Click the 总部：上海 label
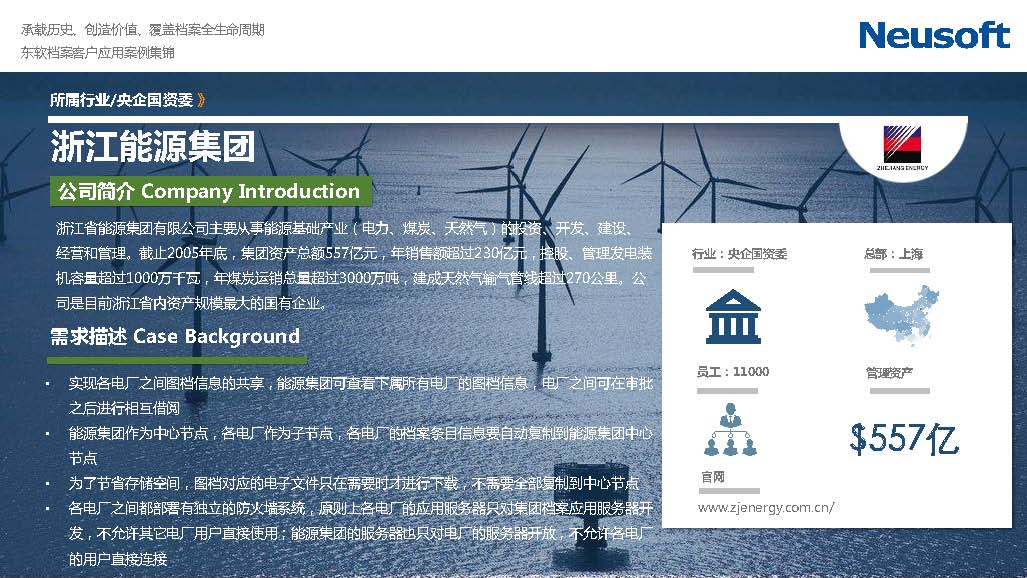 (893, 254)
